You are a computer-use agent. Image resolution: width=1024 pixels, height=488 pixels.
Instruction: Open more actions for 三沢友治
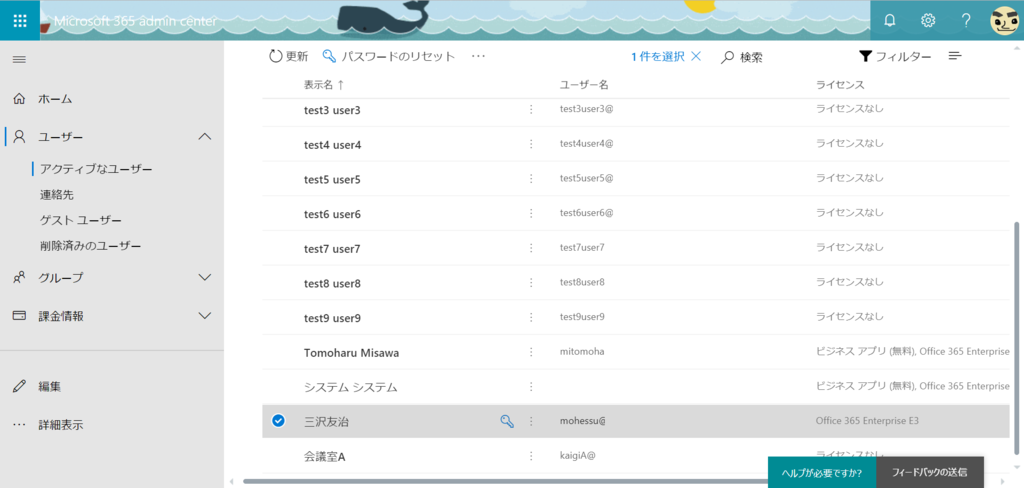[531, 421]
